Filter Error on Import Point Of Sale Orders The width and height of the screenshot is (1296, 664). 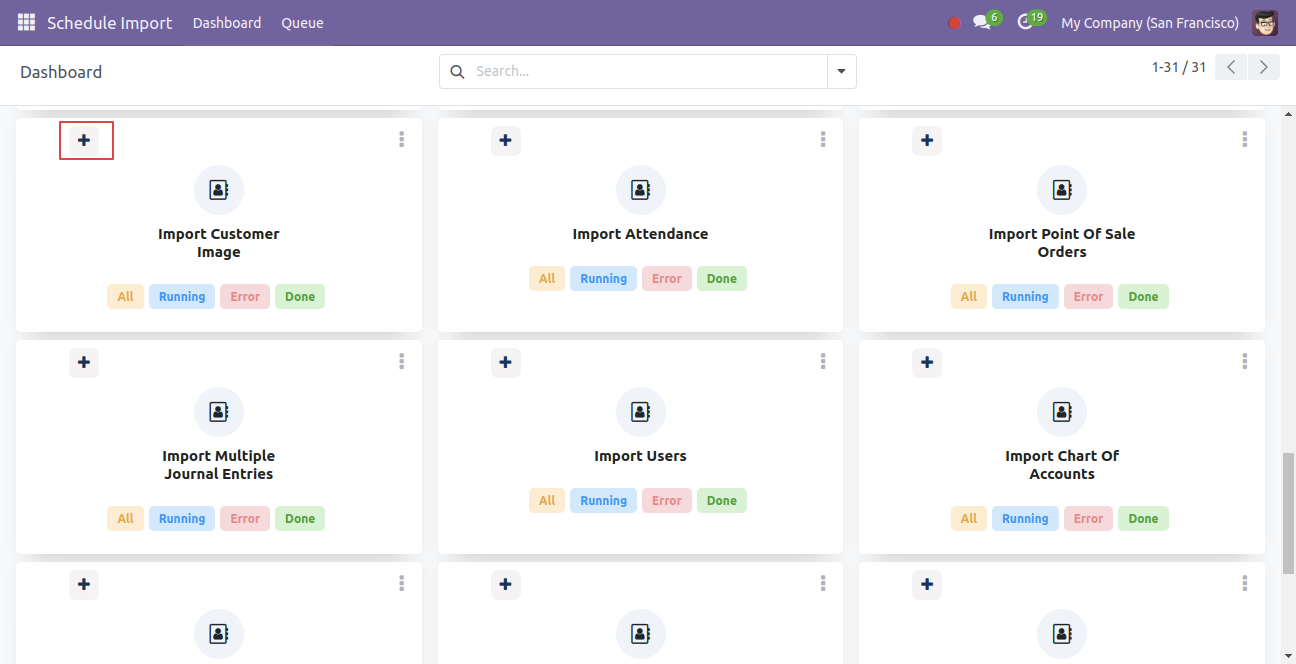pyautogui.click(x=1088, y=297)
